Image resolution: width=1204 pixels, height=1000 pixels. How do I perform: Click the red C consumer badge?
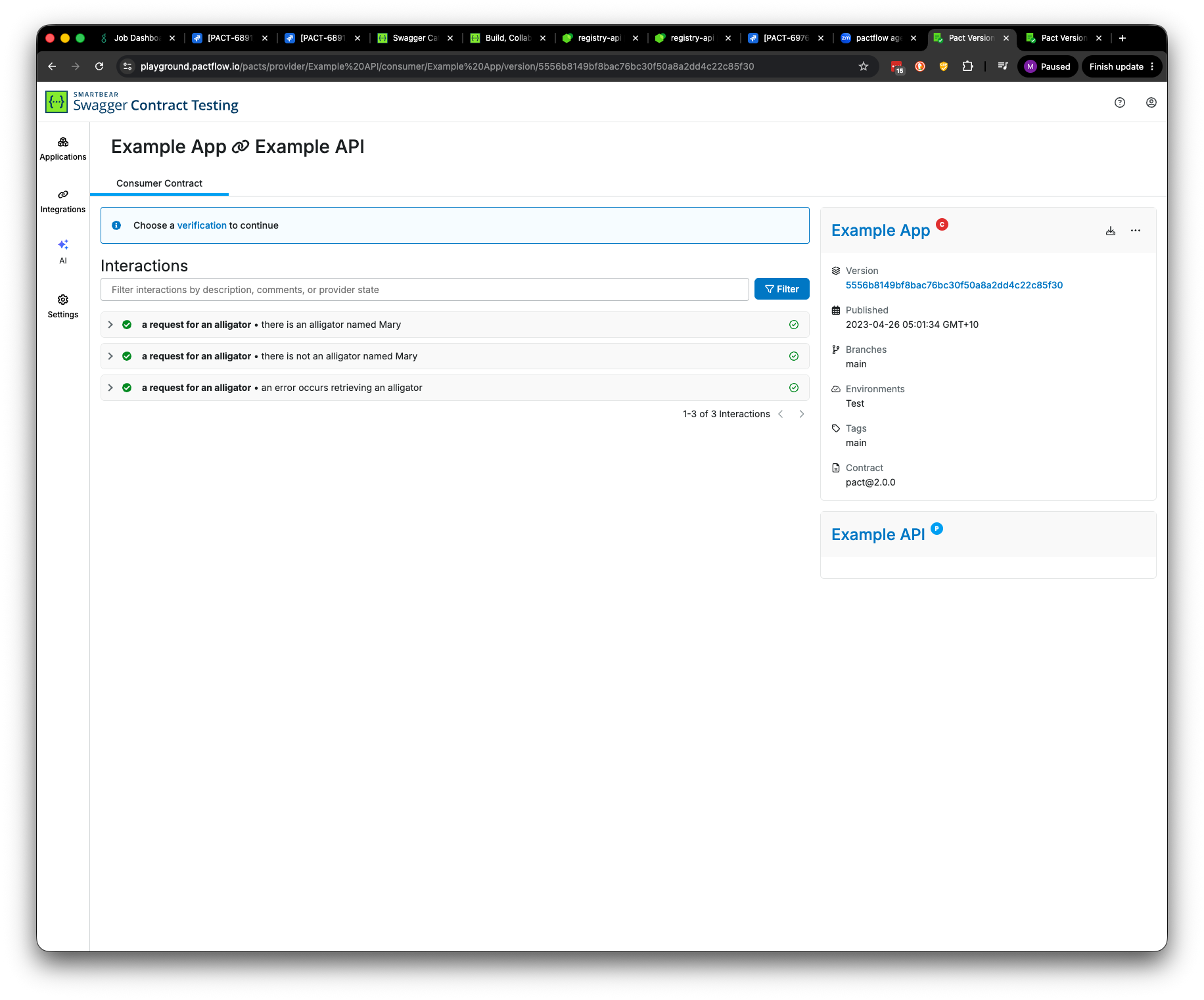942,224
